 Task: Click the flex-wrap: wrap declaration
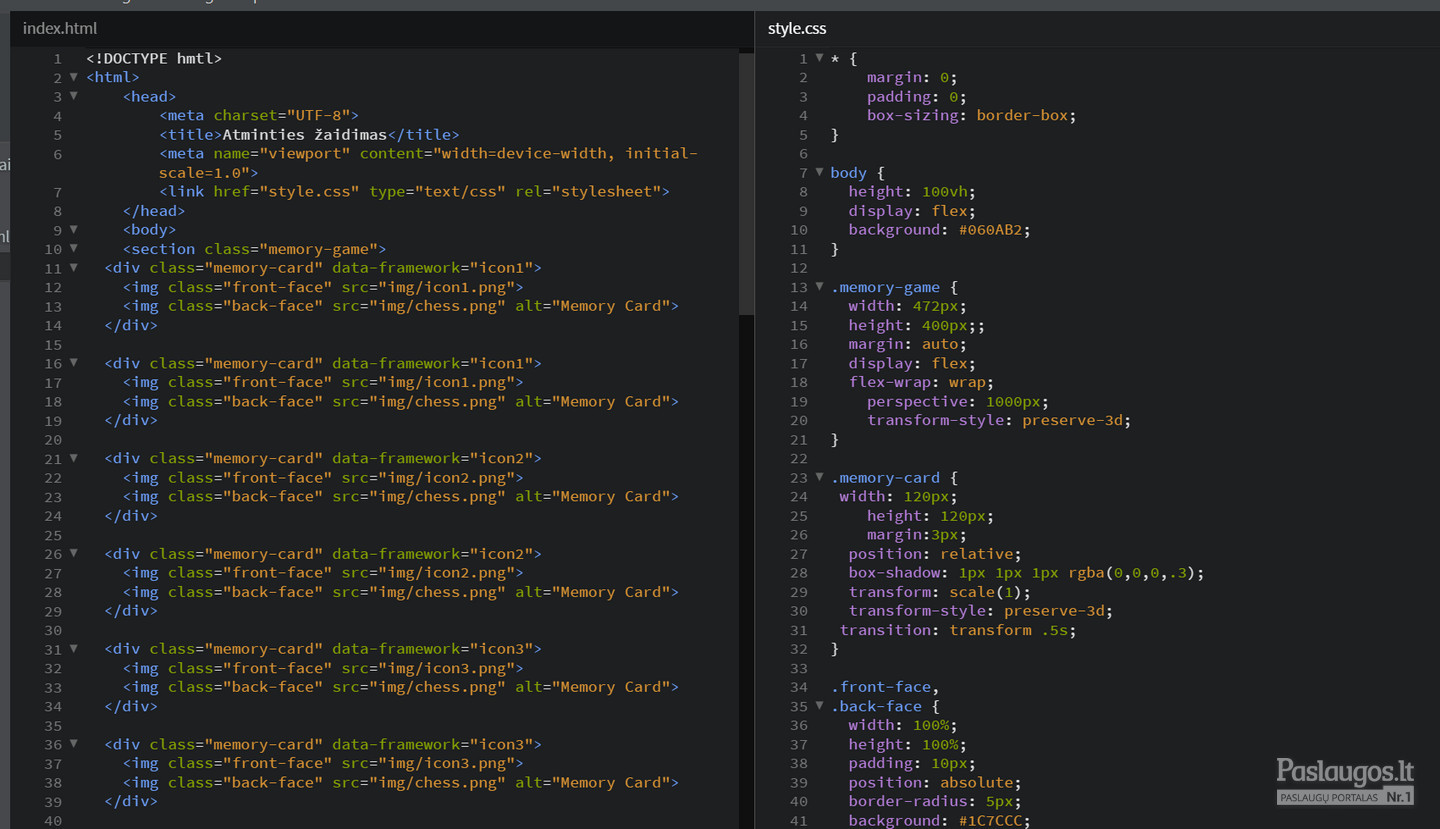pos(921,382)
